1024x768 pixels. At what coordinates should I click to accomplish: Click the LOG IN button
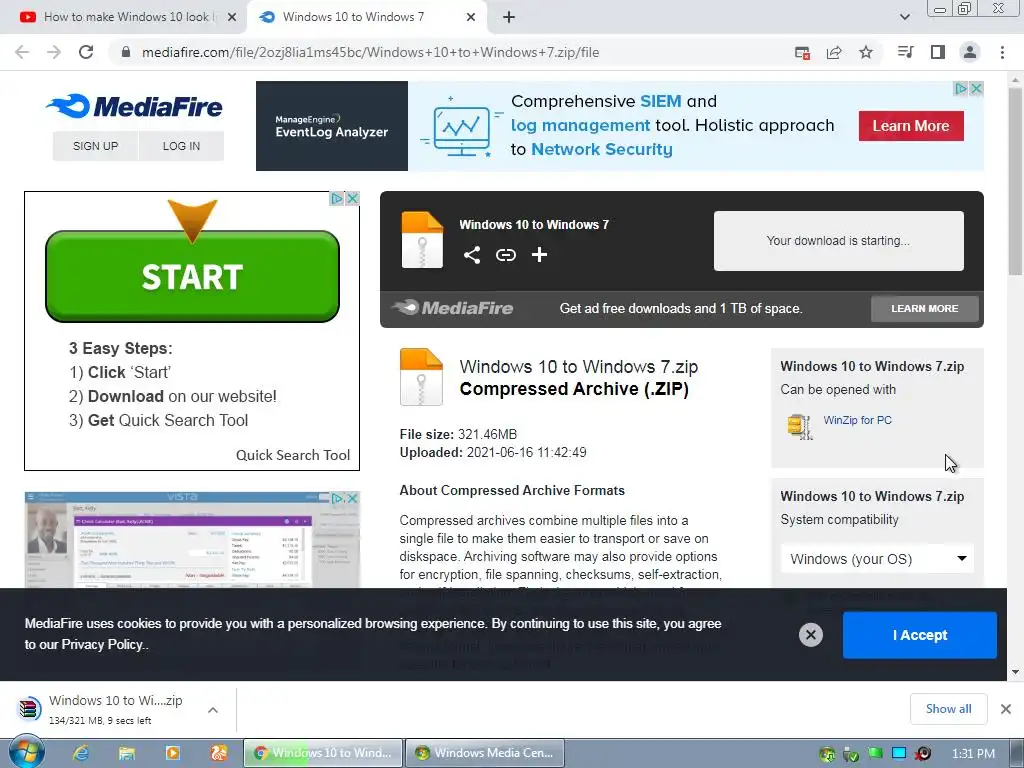[x=182, y=146]
